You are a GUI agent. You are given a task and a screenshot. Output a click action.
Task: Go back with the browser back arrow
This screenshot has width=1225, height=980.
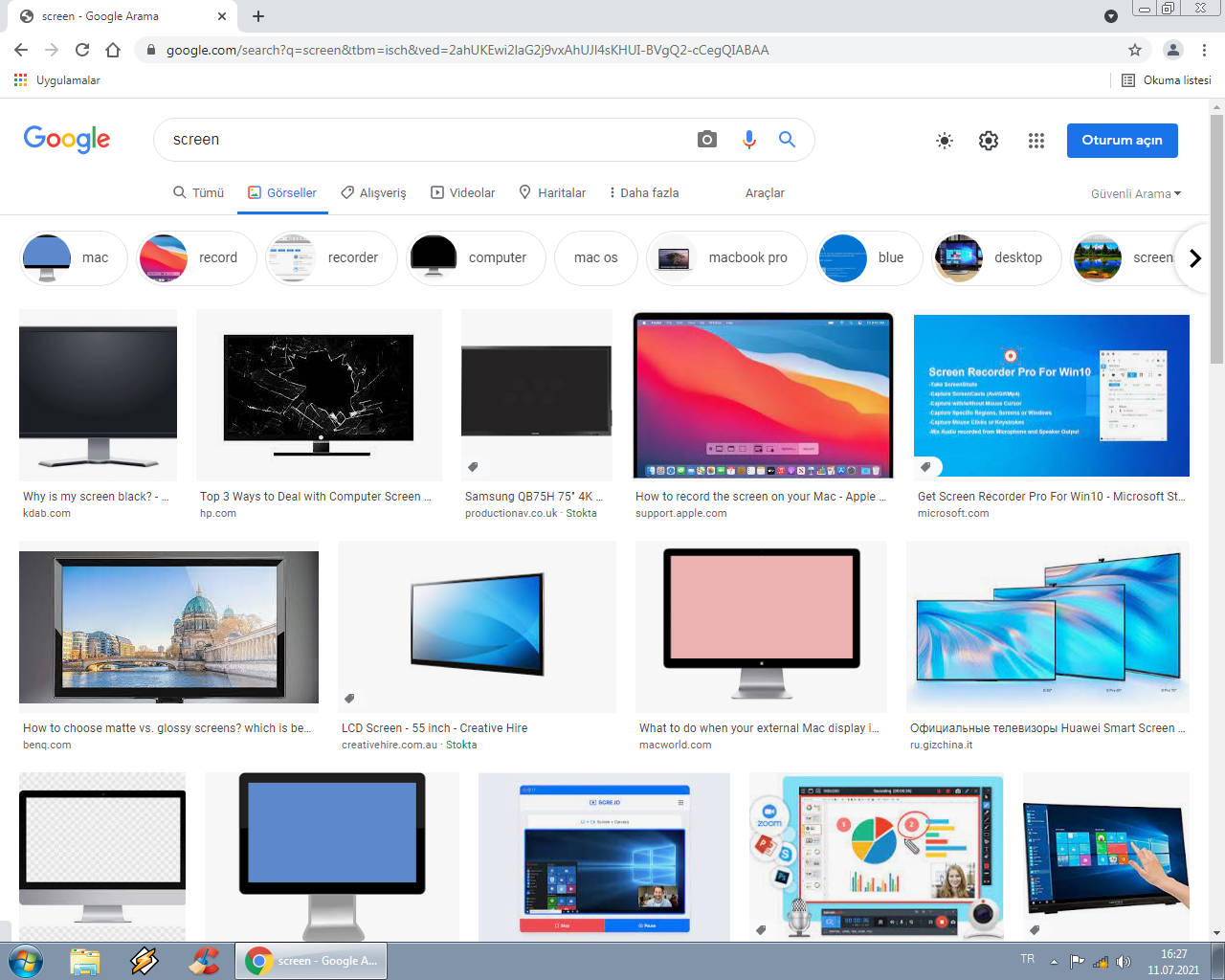[21, 50]
